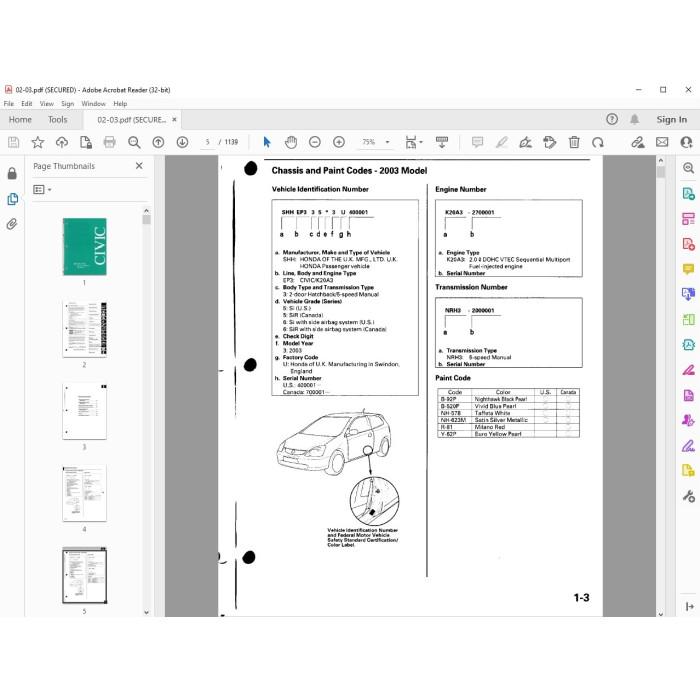Open the Window menu
700x700 pixels.
pos(93,104)
